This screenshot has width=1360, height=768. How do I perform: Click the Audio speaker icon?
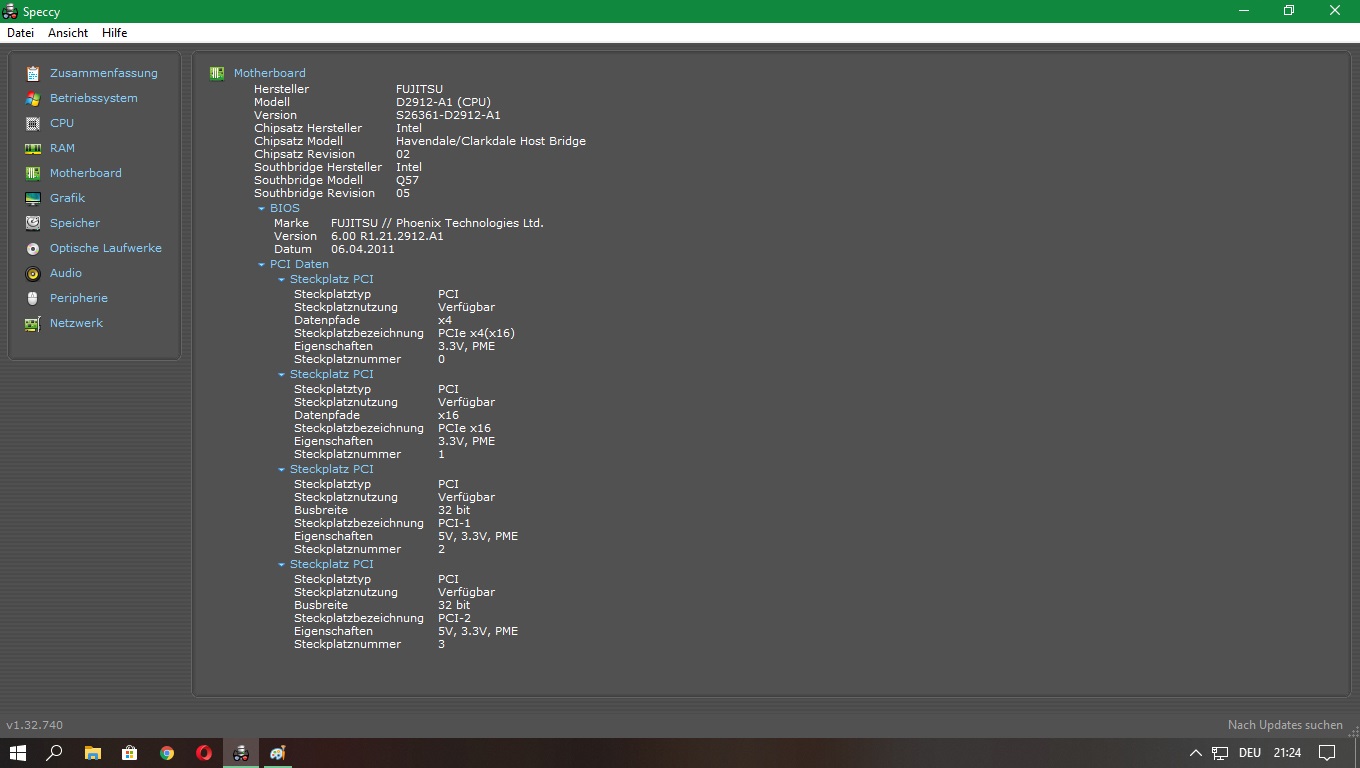click(x=33, y=273)
